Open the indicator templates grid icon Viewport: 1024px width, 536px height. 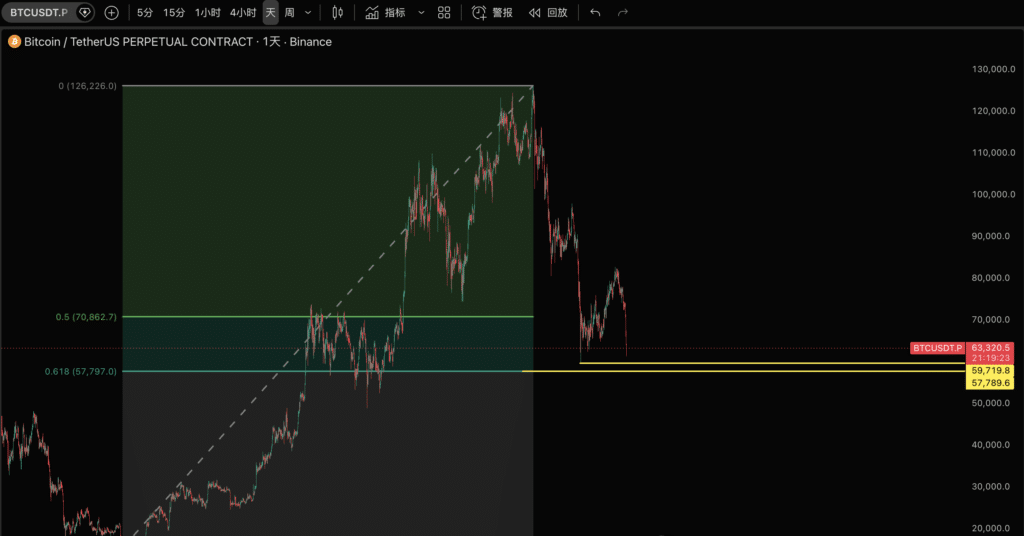(444, 12)
